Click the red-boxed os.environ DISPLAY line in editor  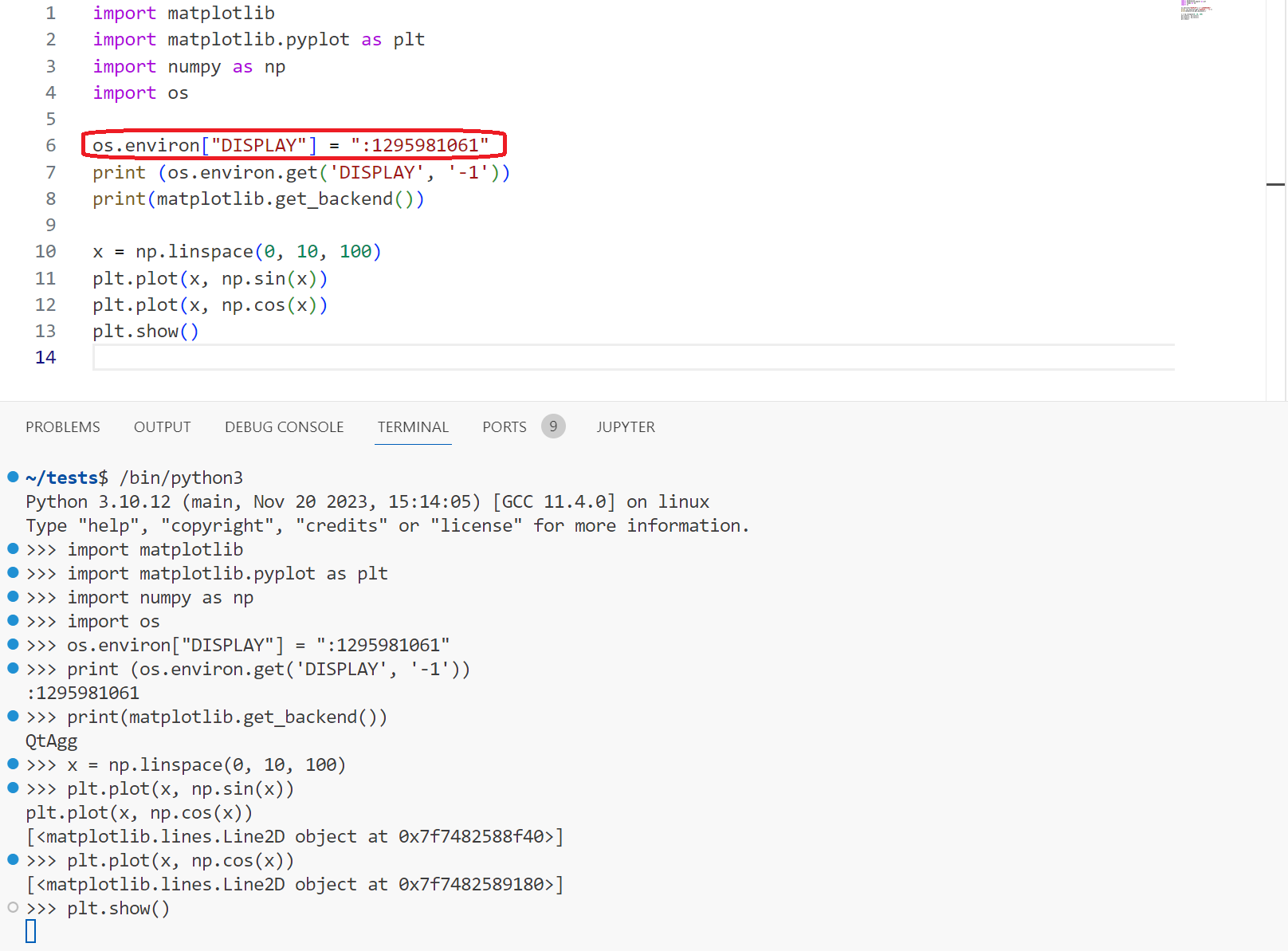[x=292, y=145]
